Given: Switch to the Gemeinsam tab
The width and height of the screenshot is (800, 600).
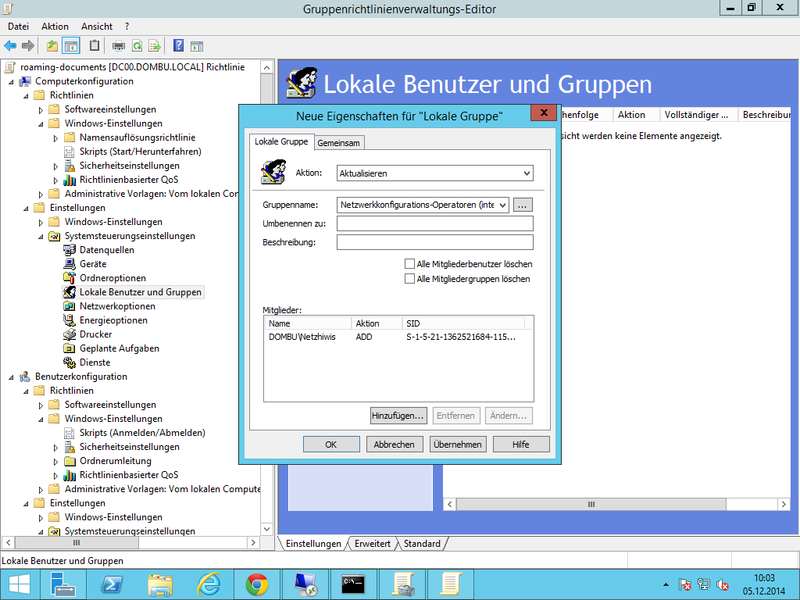Looking at the screenshot, I should pyautogui.click(x=339, y=143).
